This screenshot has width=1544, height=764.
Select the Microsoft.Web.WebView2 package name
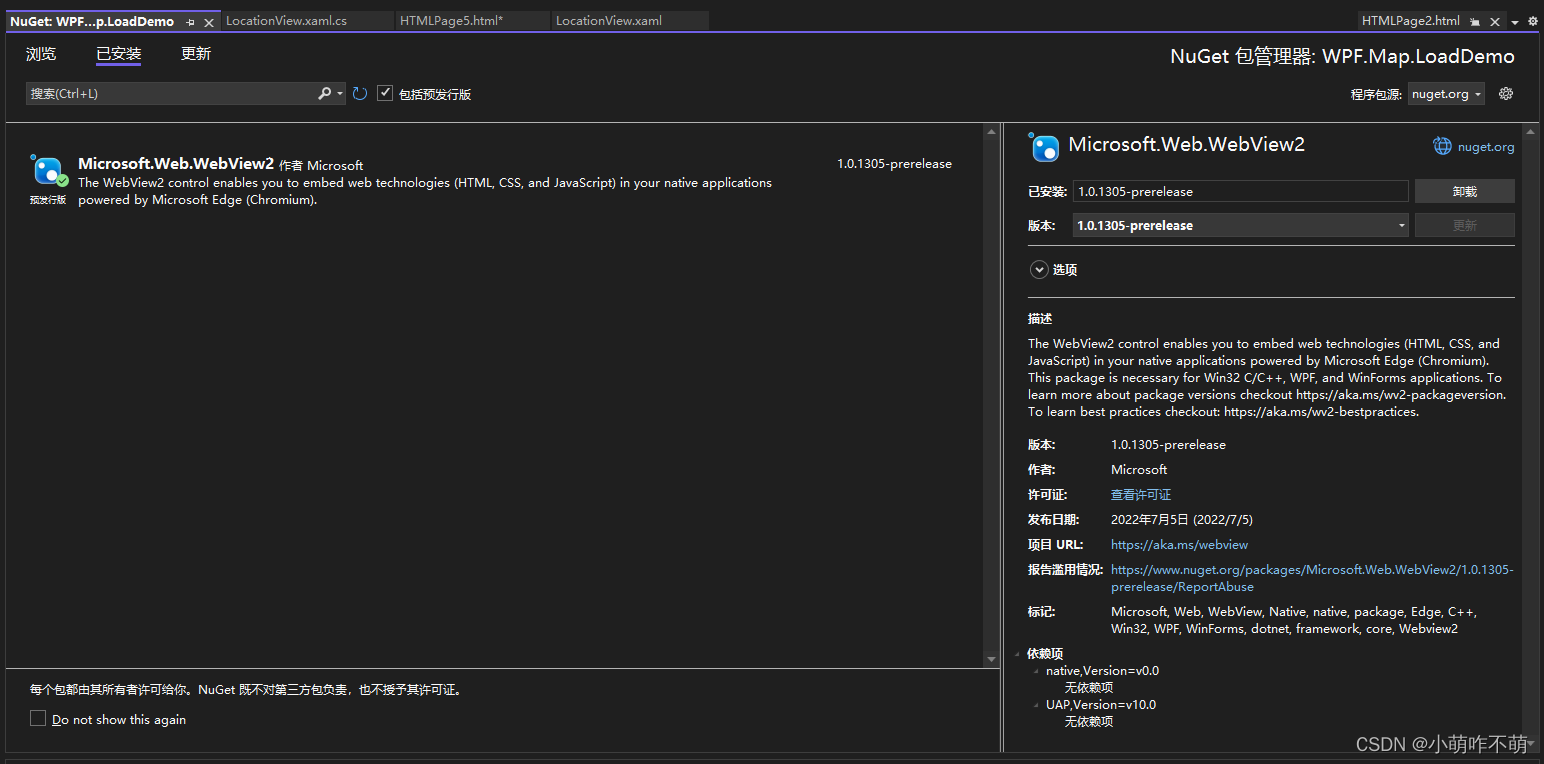pyautogui.click(x=176, y=164)
